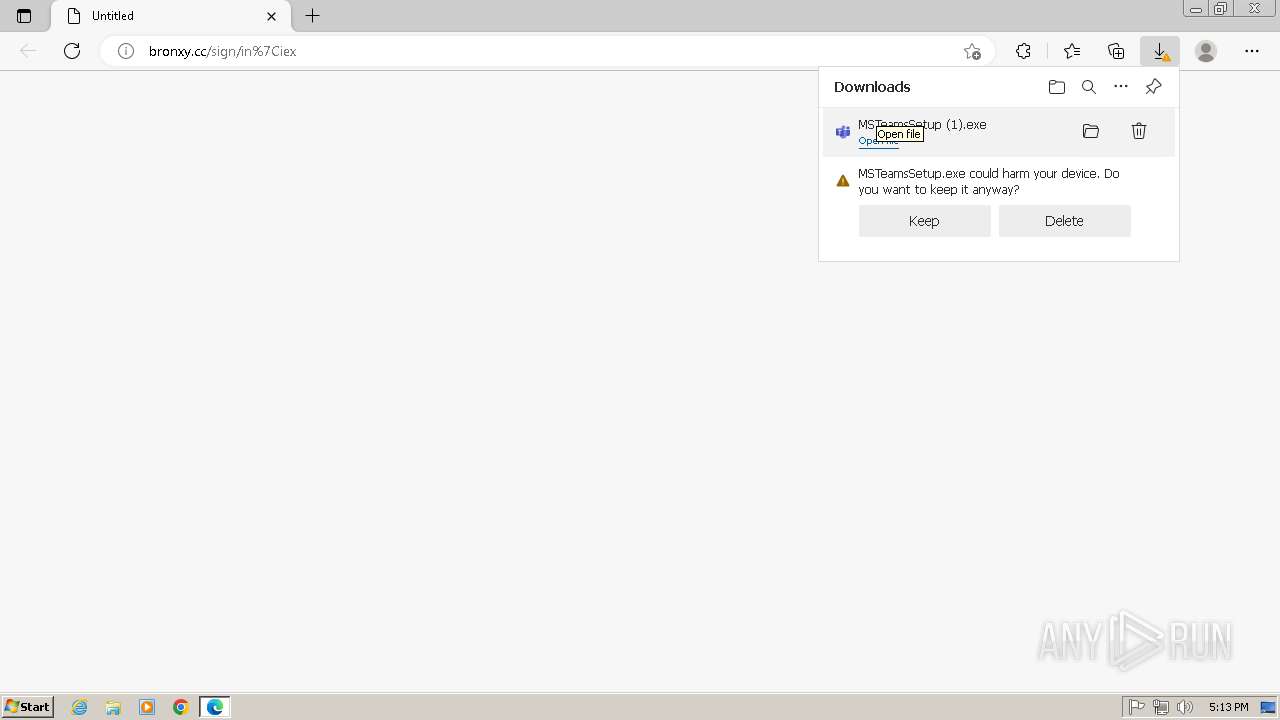Click the Downloads panel title
Image resolution: width=1280 pixels, height=720 pixels.
pyautogui.click(x=872, y=87)
